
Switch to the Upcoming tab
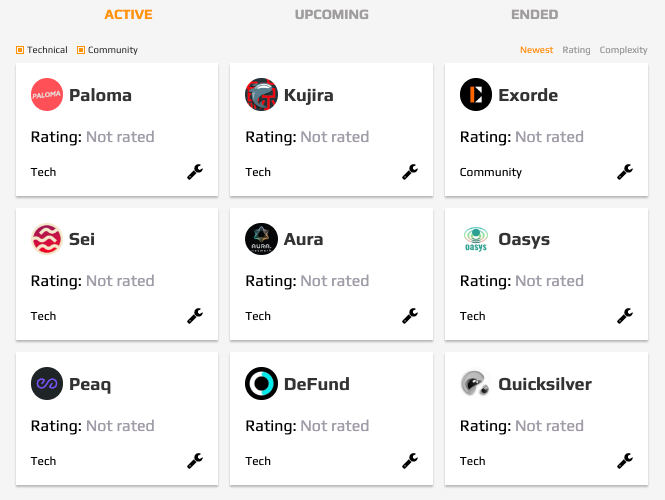click(x=332, y=14)
